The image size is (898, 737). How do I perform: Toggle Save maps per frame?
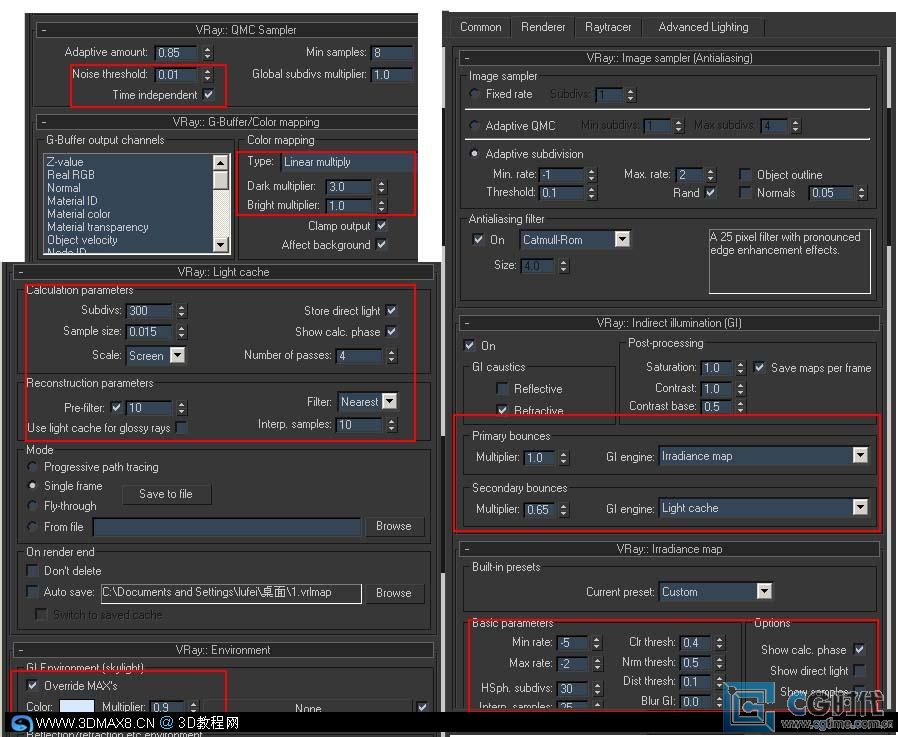click(759, 368)
